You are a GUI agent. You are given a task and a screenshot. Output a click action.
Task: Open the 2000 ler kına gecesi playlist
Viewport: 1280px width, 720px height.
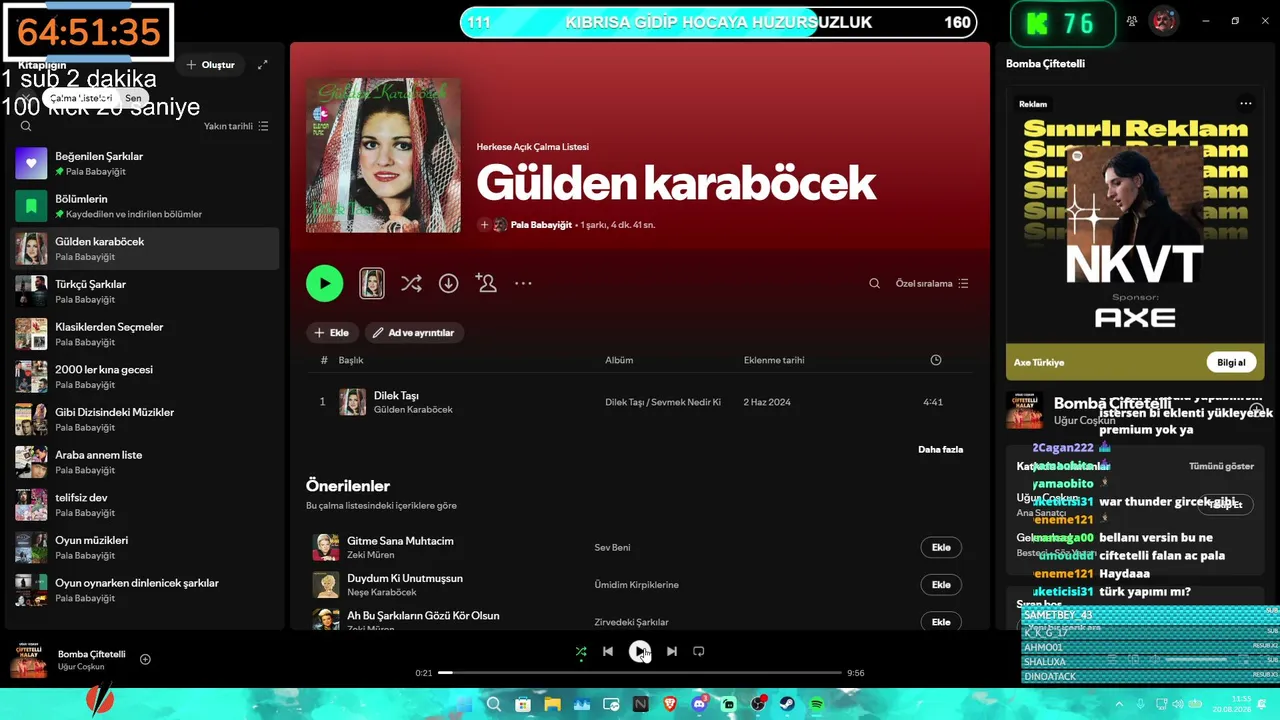(145, 377)
